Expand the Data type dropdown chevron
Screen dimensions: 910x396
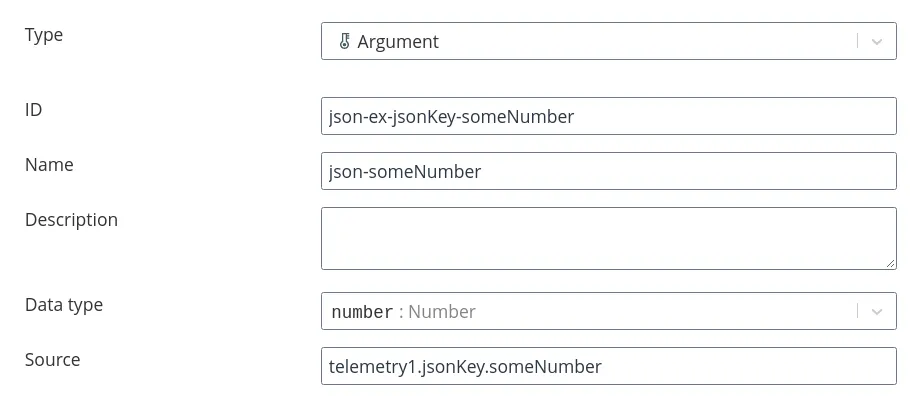point(876,311)
